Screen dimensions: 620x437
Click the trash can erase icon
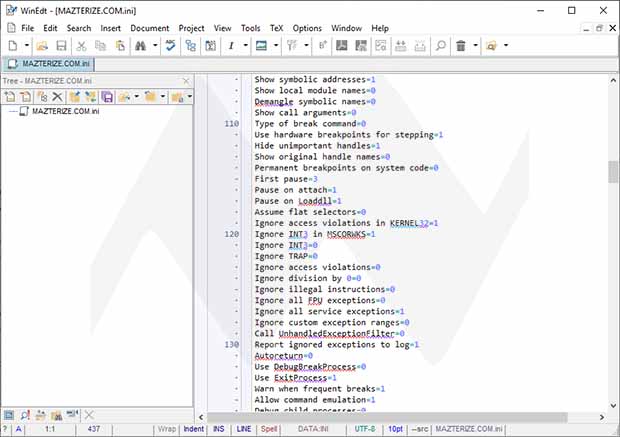tap(461, 45)
